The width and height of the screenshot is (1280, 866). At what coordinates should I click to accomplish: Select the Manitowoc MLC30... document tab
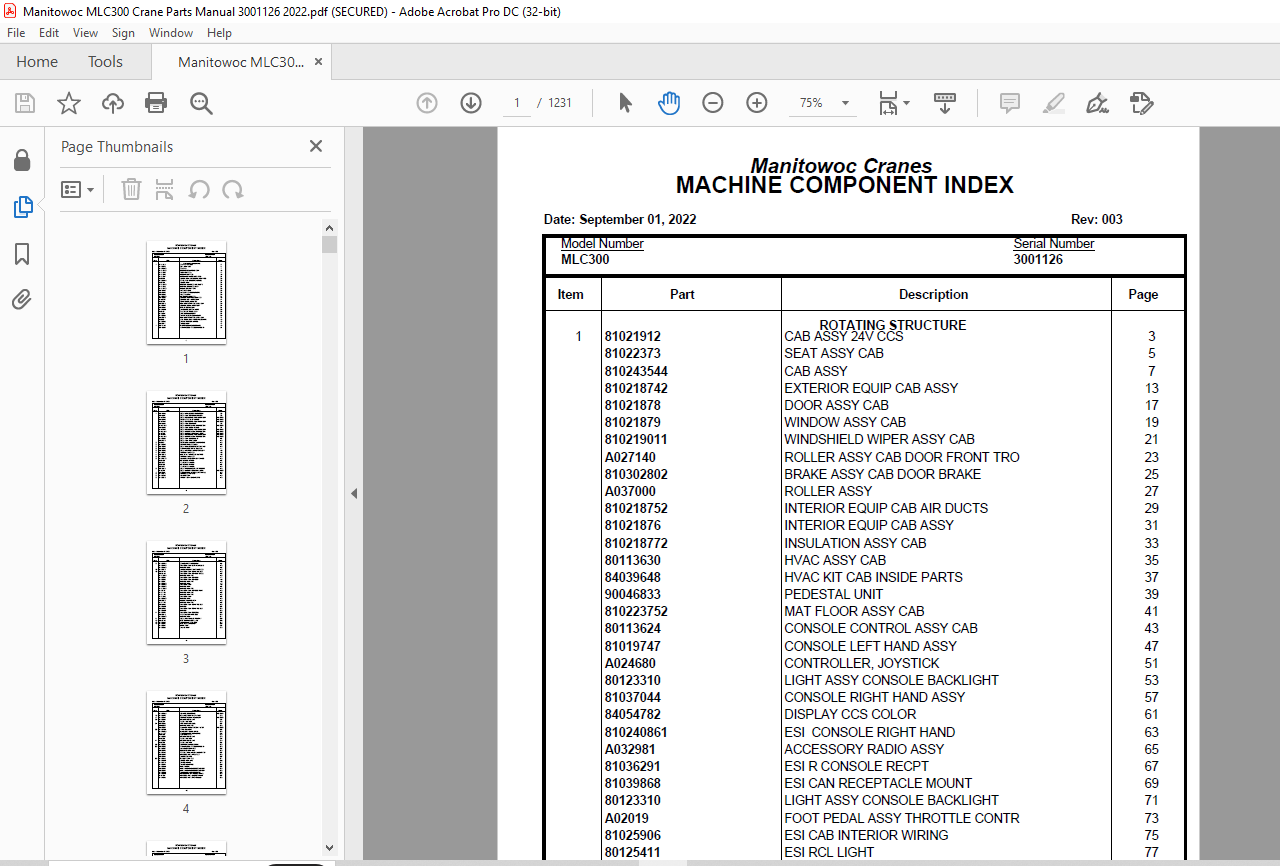click(x=240, y=62)
